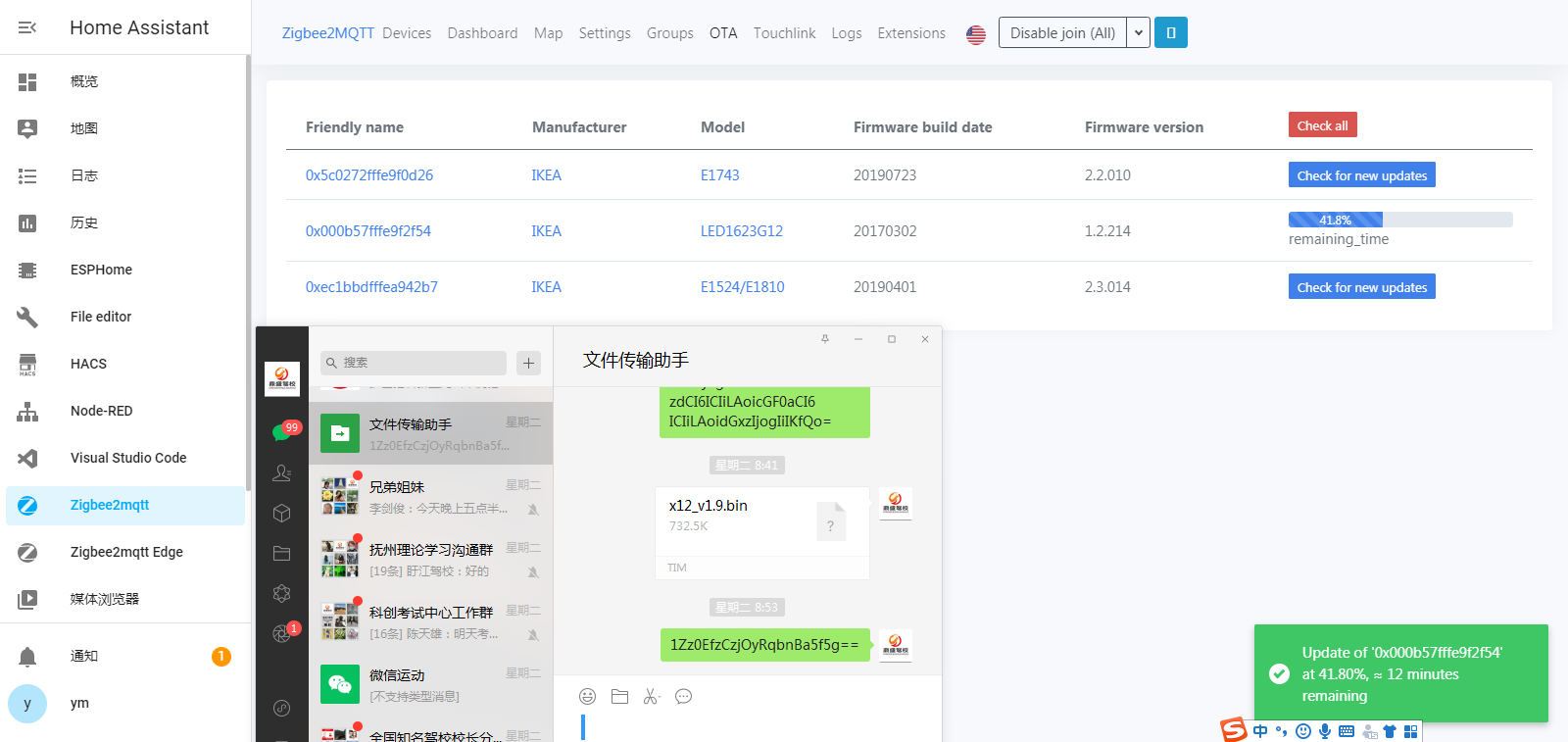
Task: Click the Zigbee2mqtt Edge sidebar icon
Action: [27, 552]
